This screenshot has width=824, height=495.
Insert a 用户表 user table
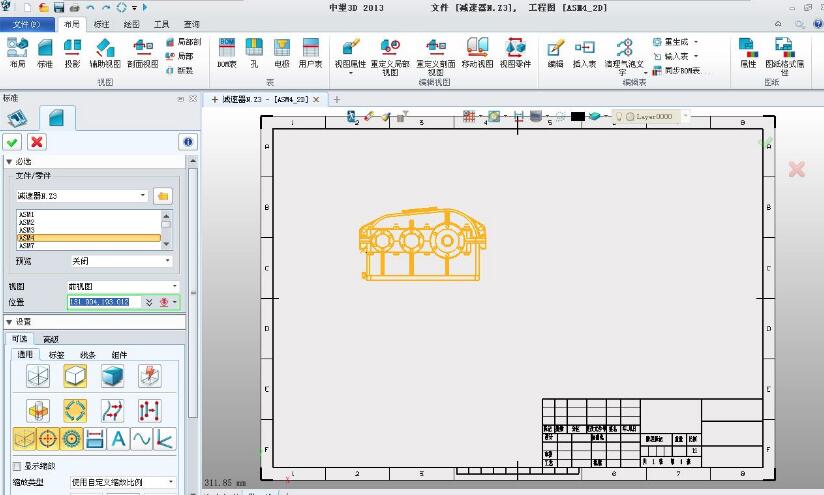point(310,53)
